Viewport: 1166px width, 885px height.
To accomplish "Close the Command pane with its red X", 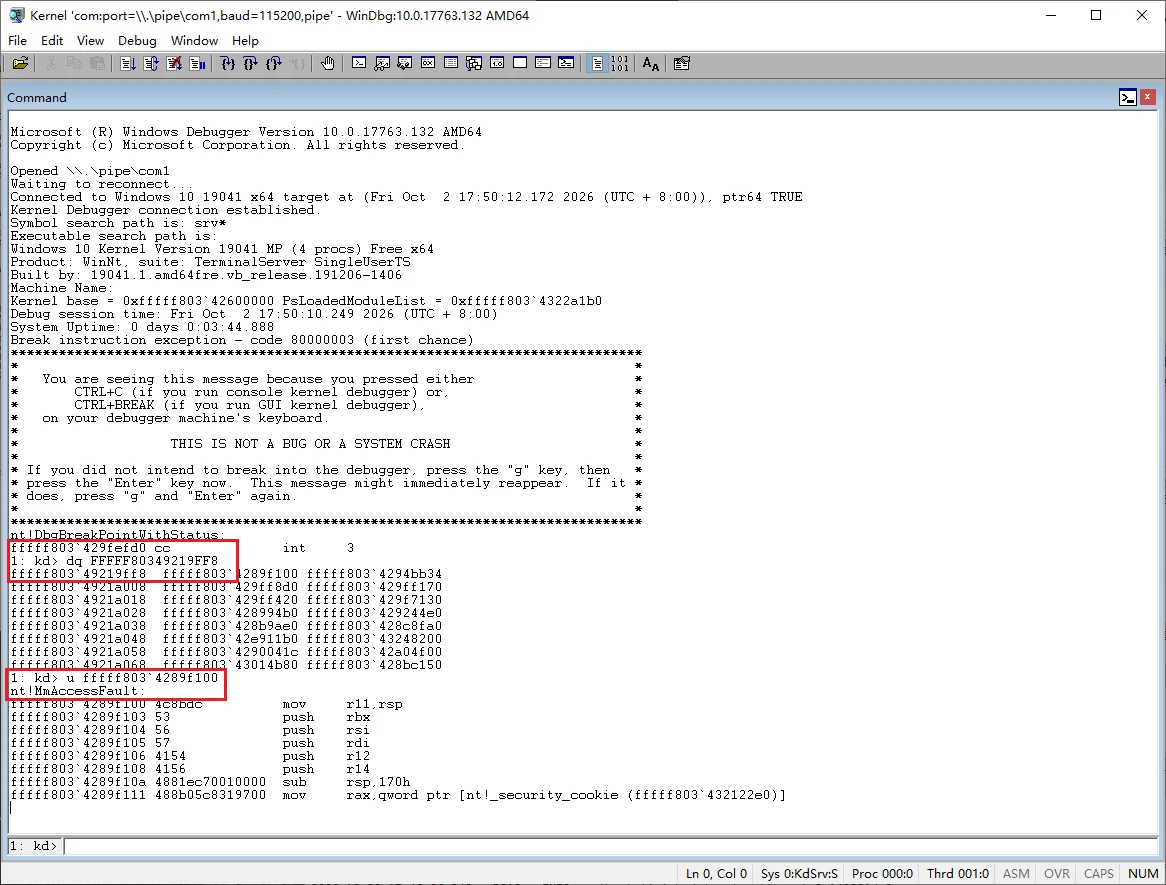I will [1147, 97].
